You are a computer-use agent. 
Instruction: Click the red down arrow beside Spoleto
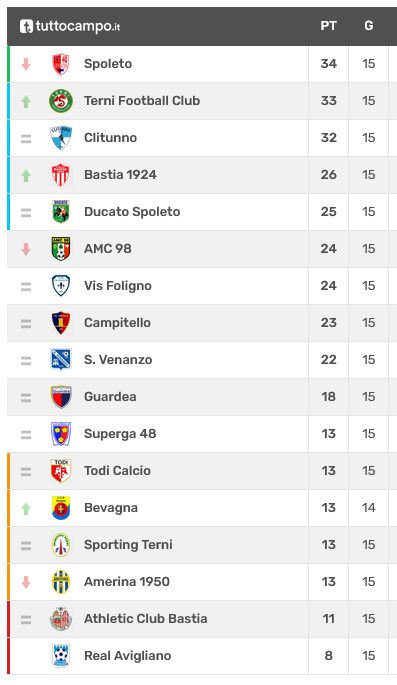[26, 64]
